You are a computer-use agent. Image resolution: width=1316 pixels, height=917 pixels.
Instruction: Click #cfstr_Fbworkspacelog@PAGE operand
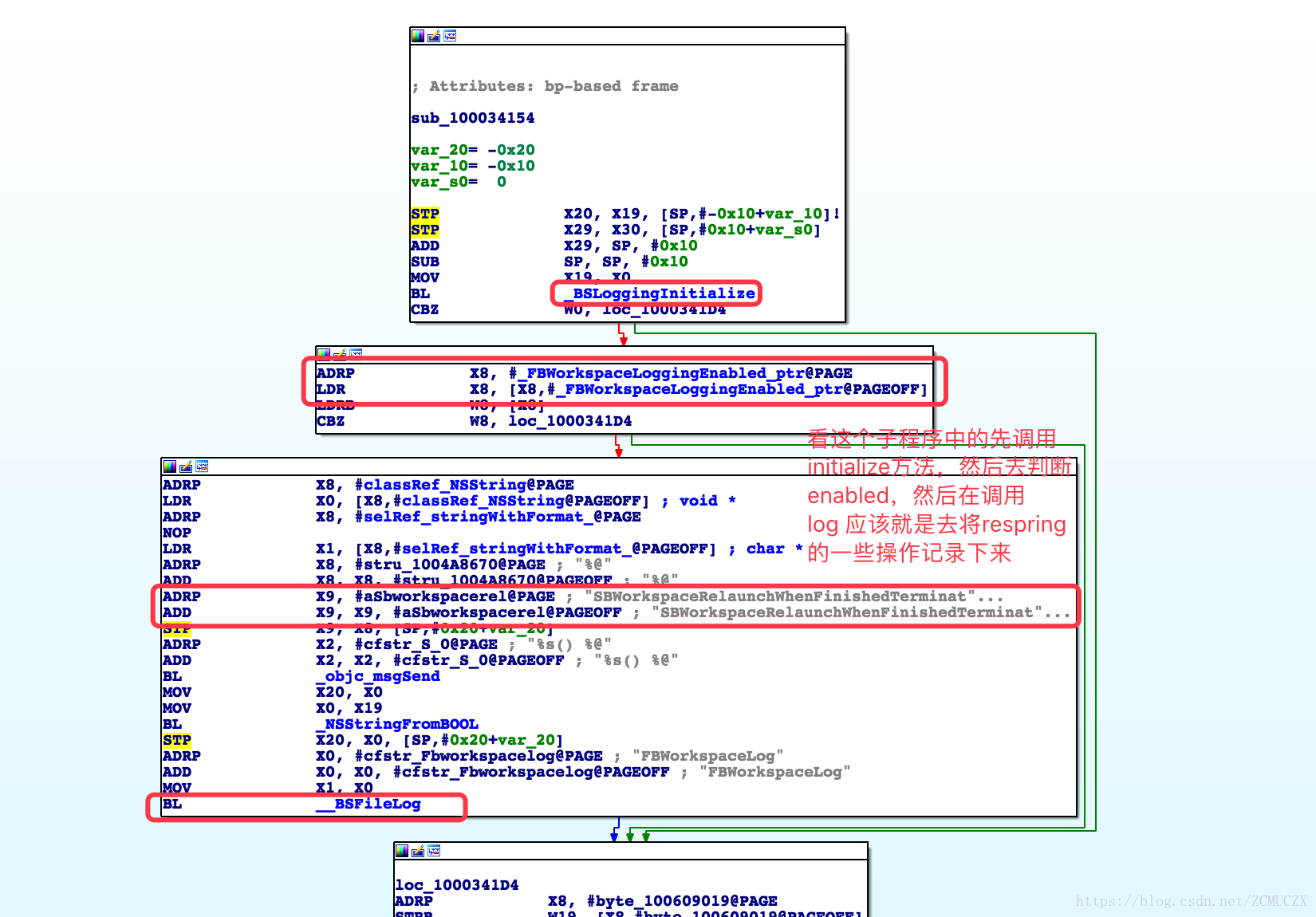(479, 756)
